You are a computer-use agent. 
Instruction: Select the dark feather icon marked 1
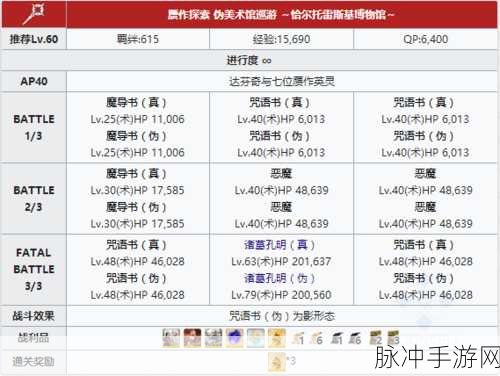[336, 339]
